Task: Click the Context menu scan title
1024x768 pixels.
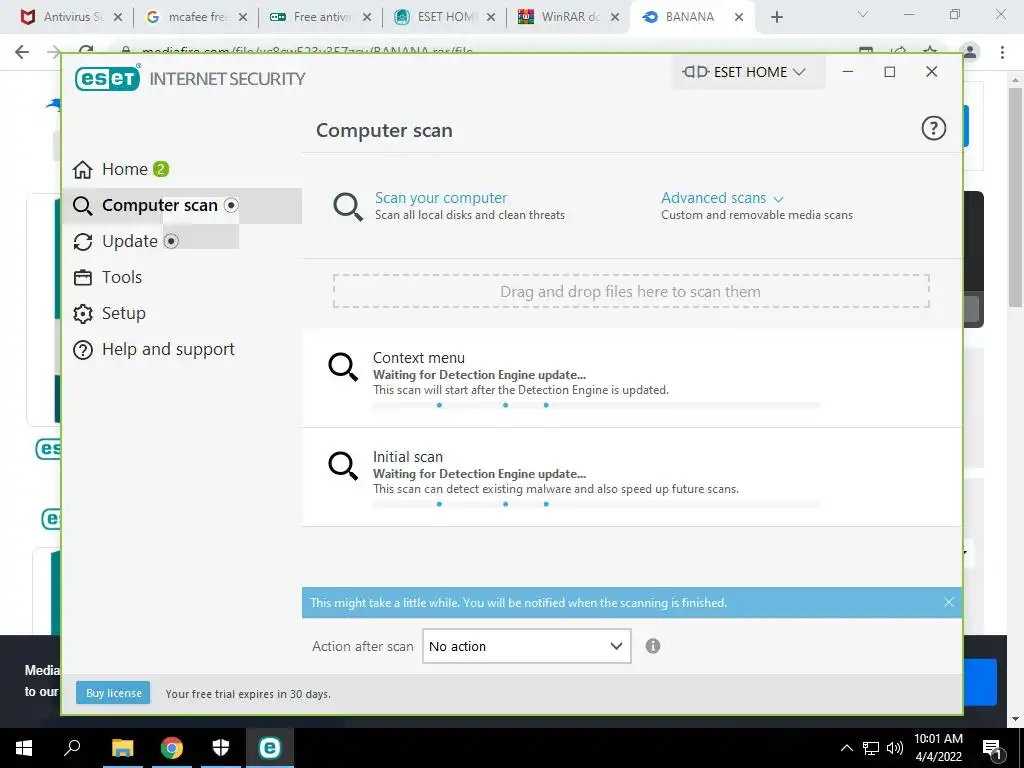Action: (419, 358)
